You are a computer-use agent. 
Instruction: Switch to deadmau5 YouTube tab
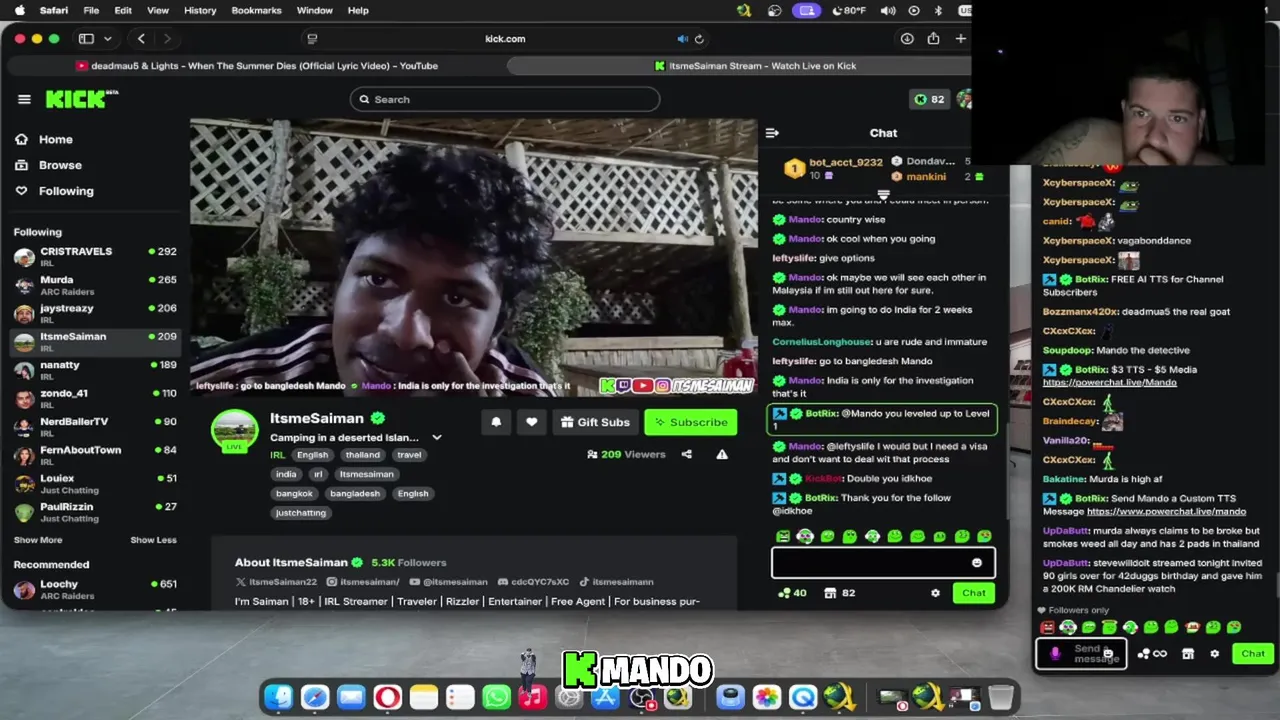(257, 66)
